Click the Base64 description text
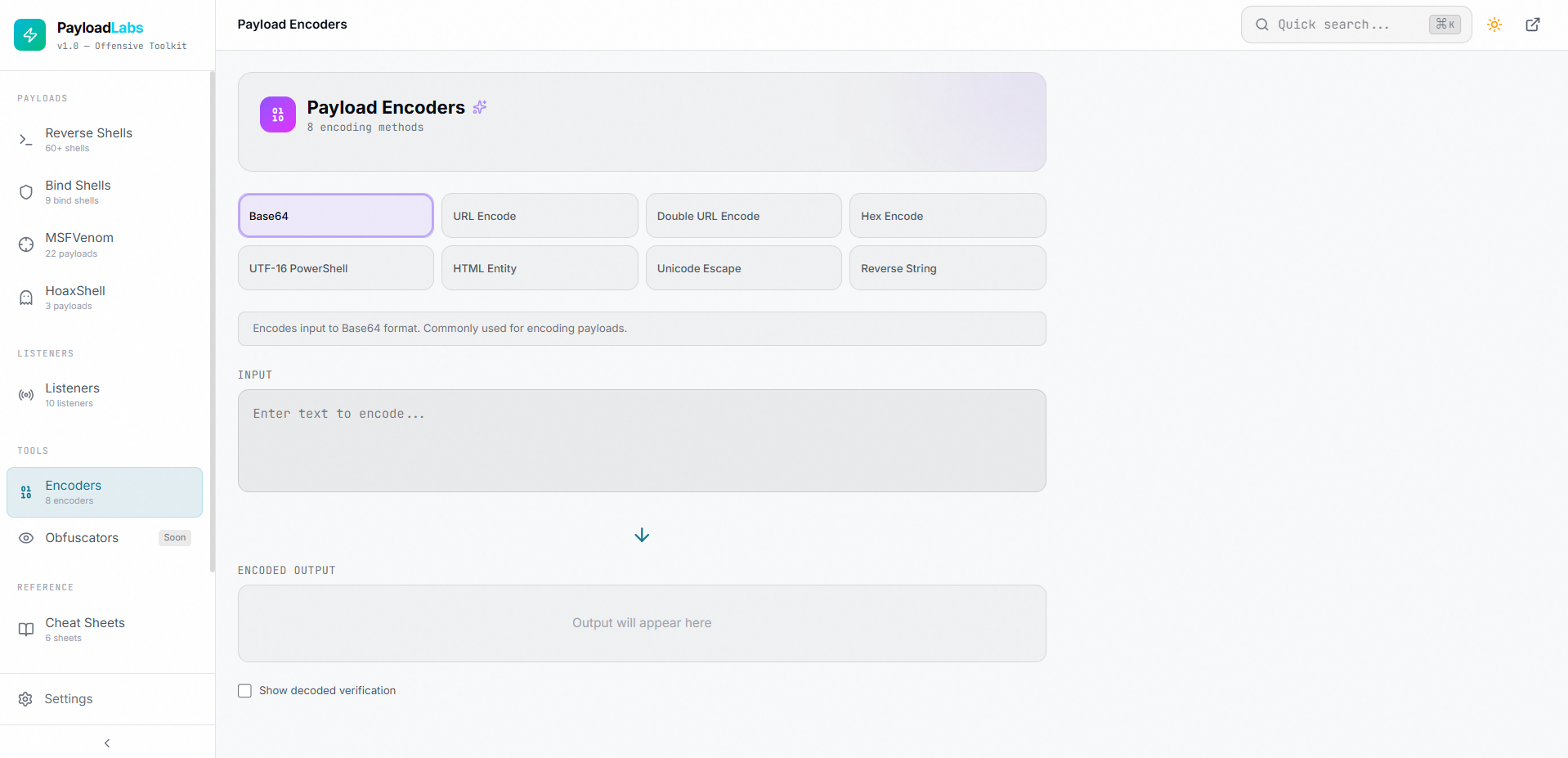The height and width of the screenshot is (758, 1568). [440, 329]
